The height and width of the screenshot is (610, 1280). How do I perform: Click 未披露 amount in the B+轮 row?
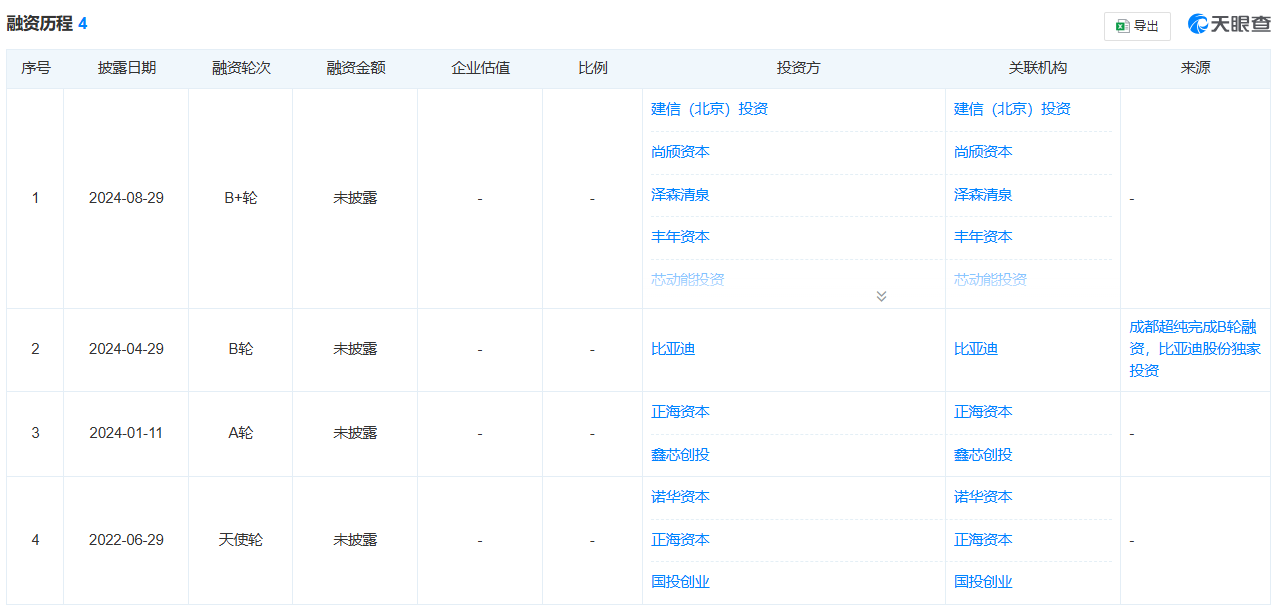[x=355, y=198]
